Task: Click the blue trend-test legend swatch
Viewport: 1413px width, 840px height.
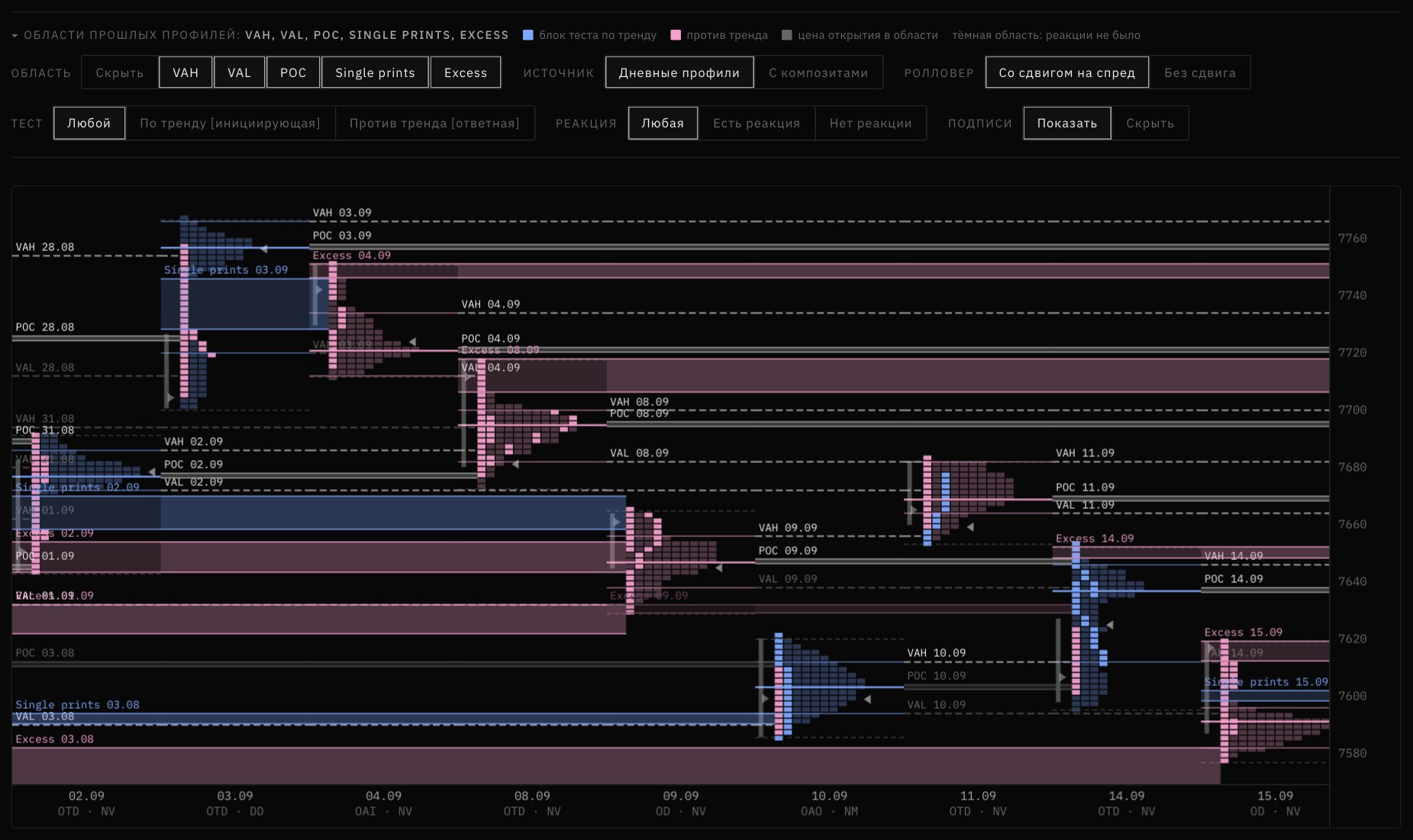Action: tap(527, 35)
